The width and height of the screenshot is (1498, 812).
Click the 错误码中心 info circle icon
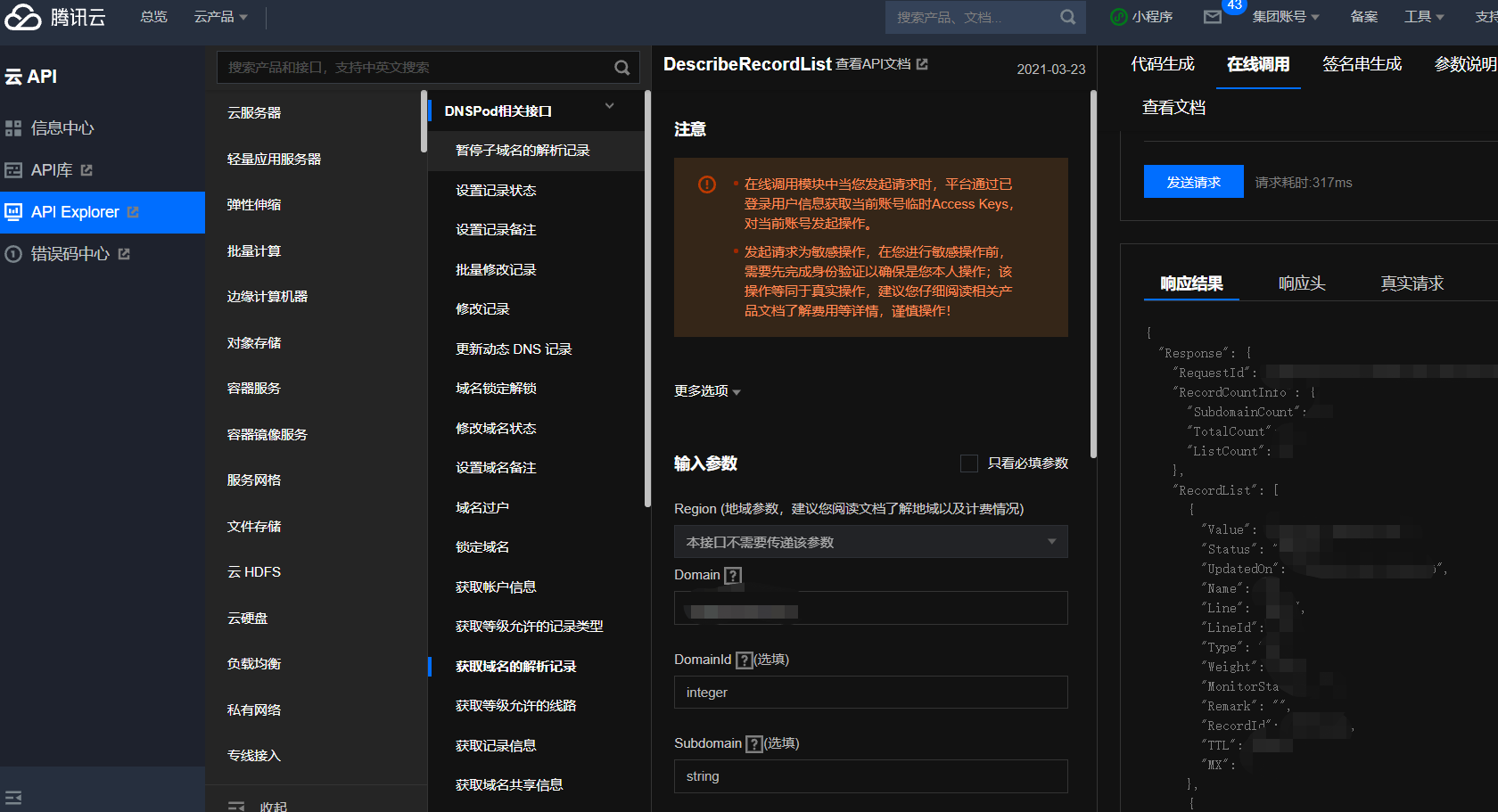(13, 254)
